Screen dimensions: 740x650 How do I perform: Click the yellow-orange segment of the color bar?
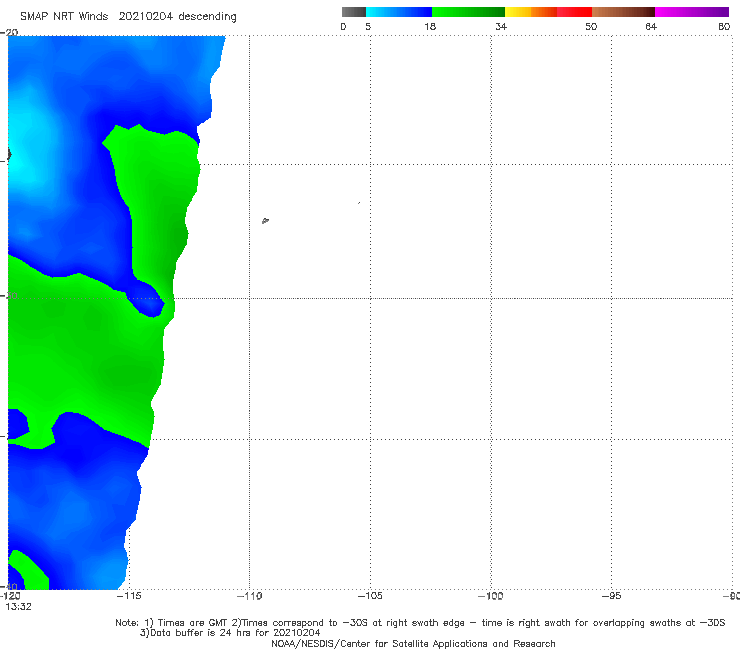tap(531, 12)
